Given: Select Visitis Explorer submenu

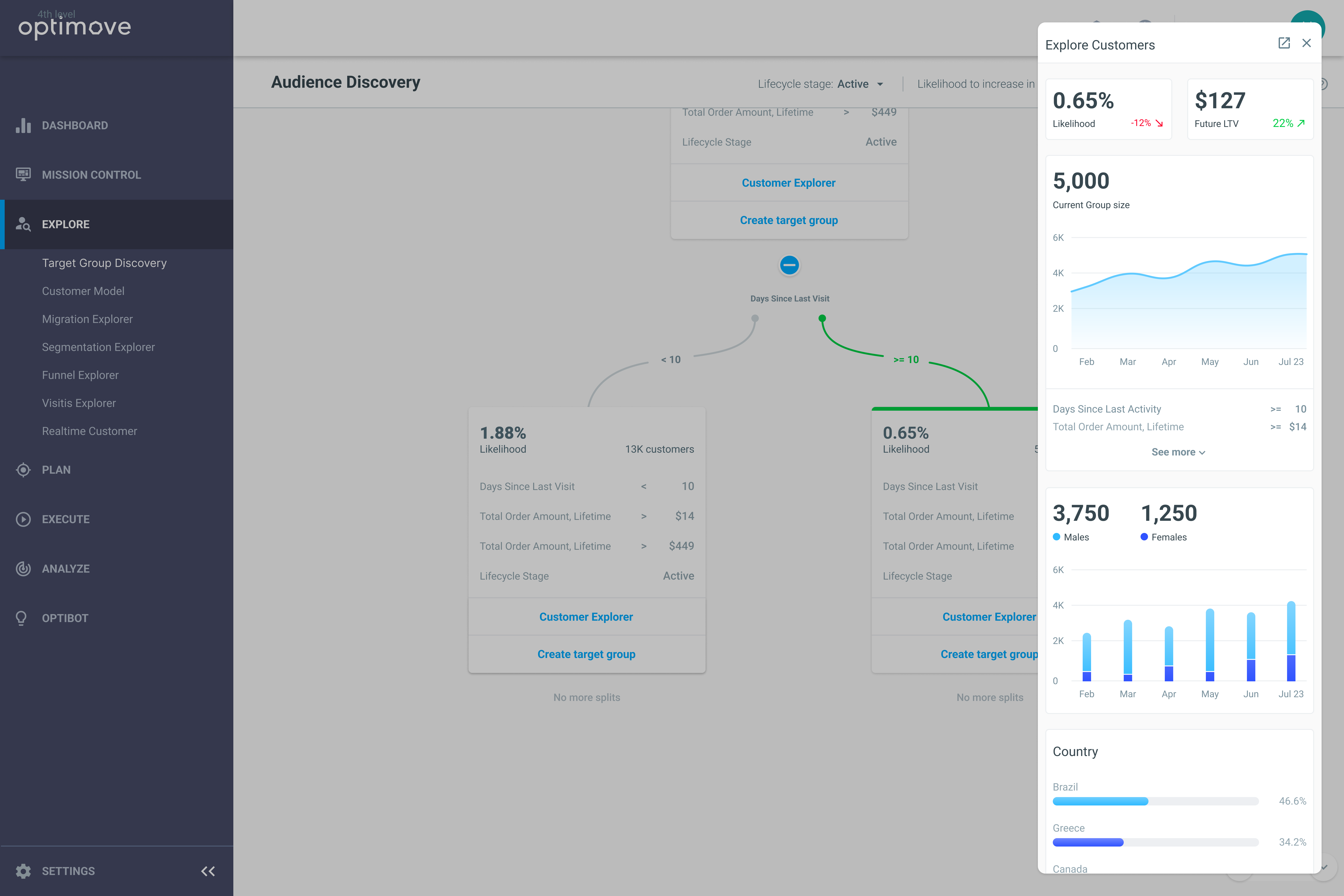Looking at the screenshot, I should 78,403.
